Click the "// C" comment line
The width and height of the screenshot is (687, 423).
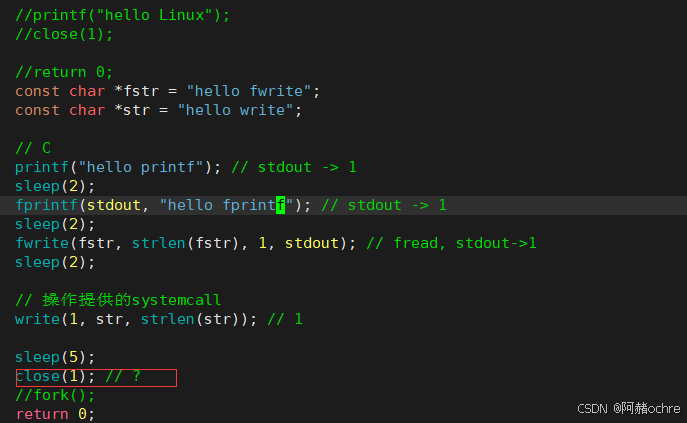click(33, 148)
